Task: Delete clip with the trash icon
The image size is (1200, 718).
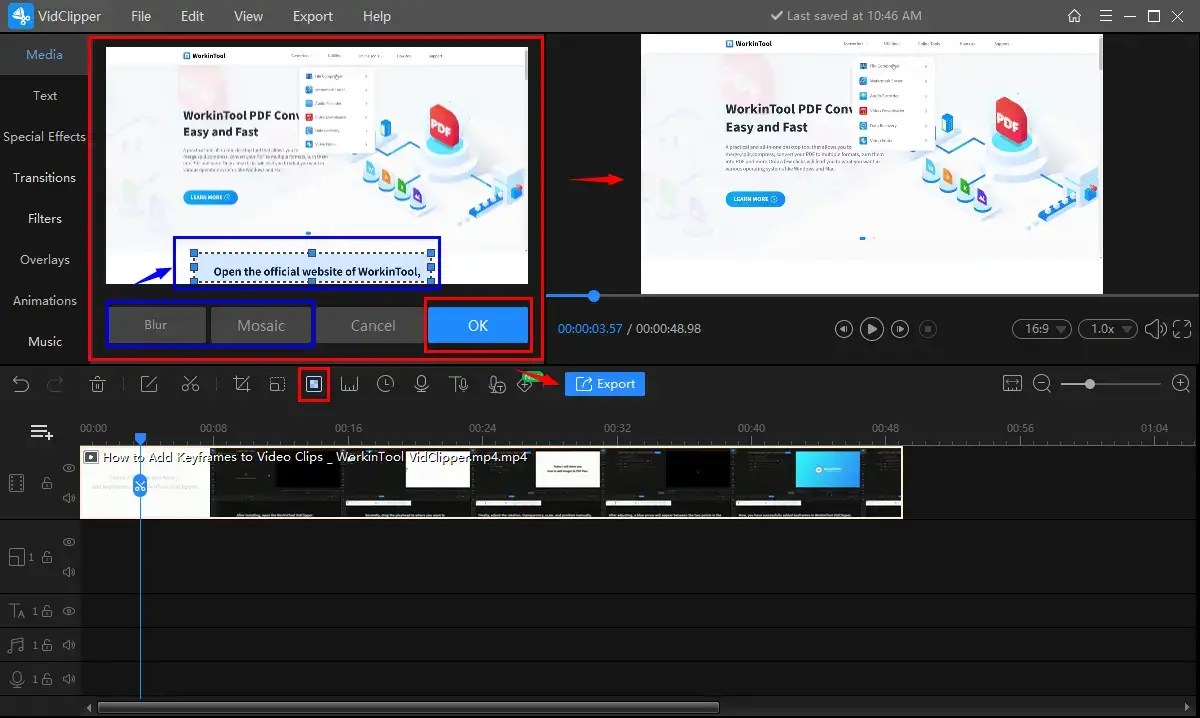Action: click(x=98, y=383)
